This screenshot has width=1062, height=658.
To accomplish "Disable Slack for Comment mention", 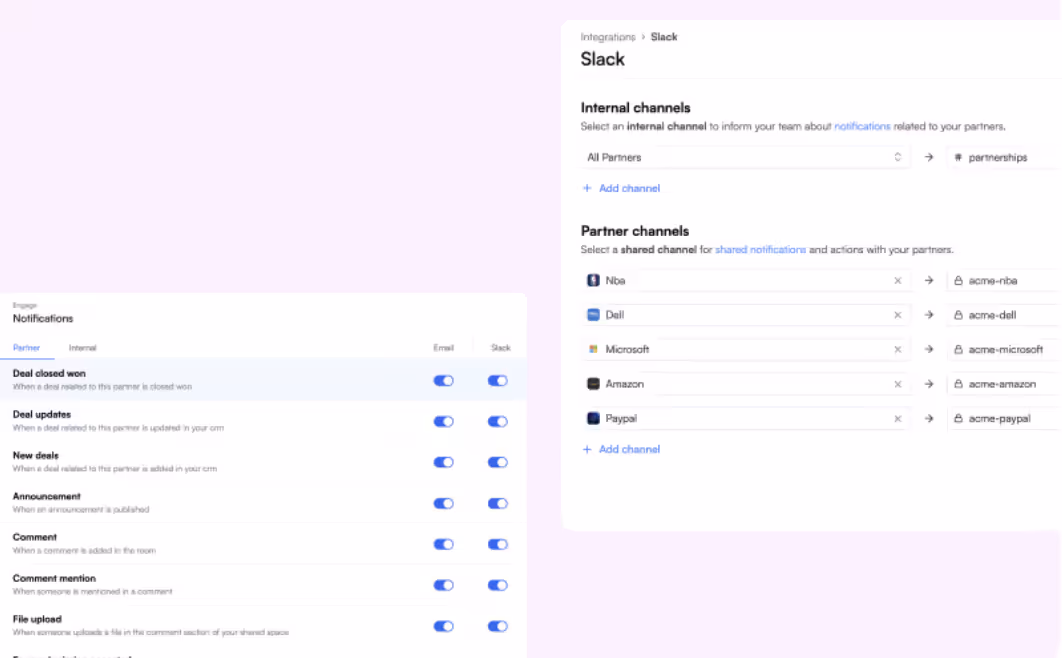I will point(498,586).
